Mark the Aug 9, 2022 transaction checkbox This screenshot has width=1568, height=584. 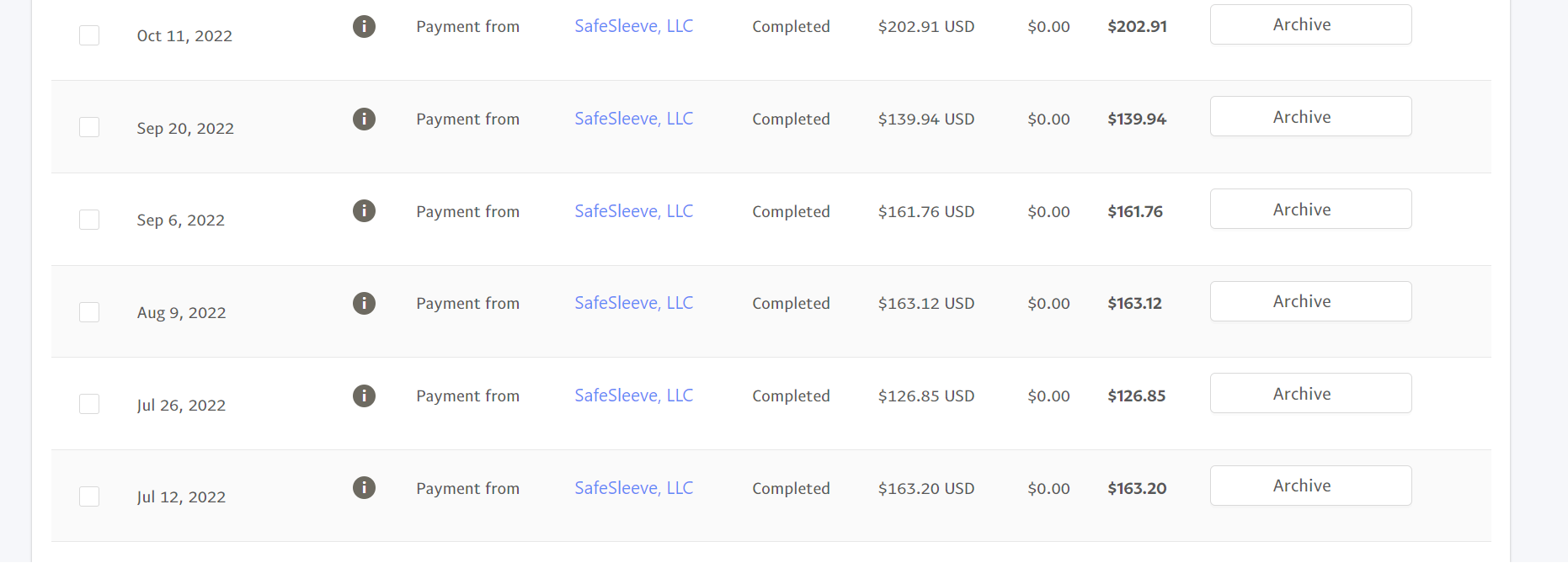click(89, 312)
